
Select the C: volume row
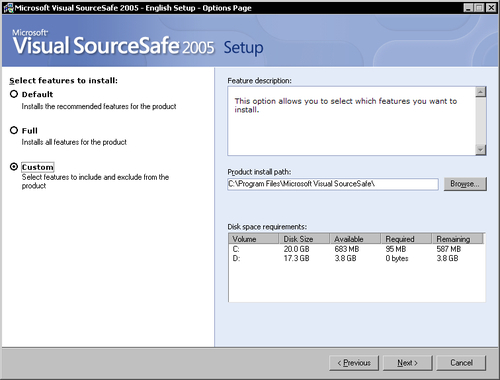pos(356,249)
